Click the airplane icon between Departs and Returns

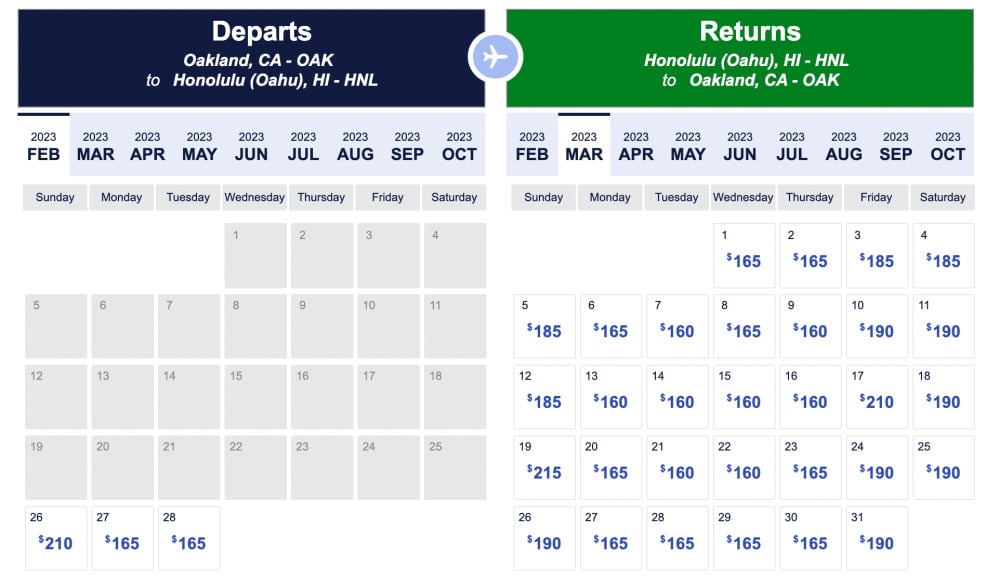tap(495, 57)
